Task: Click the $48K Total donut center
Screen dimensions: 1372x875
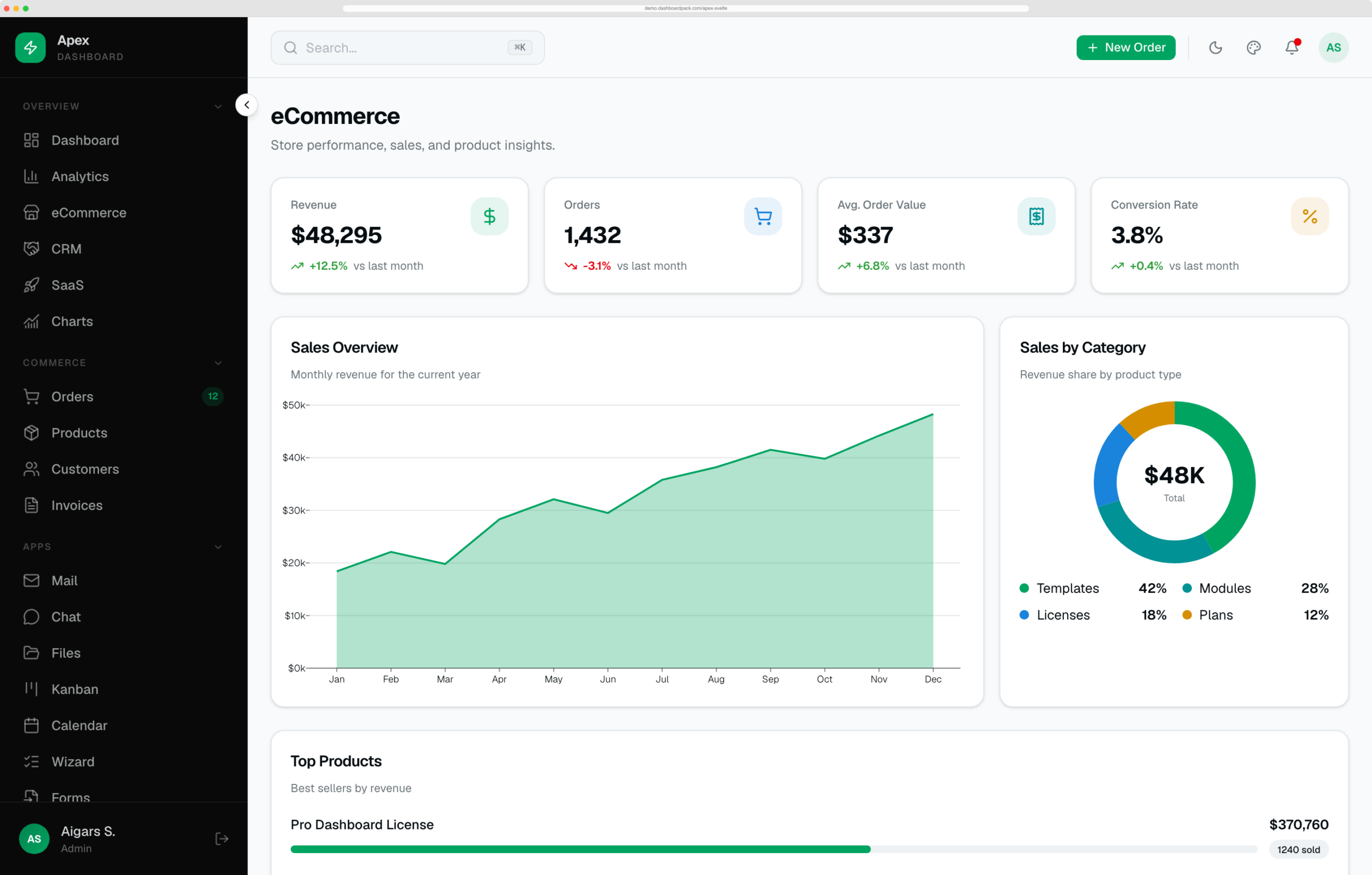Action: [1174, 483]
